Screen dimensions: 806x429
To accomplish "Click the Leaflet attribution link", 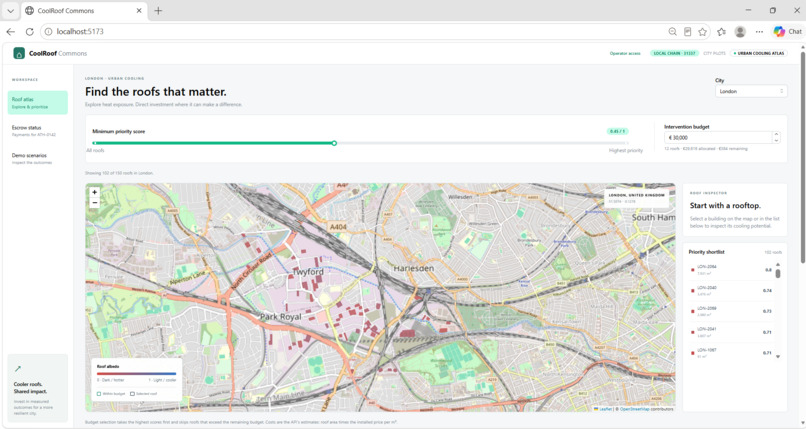I will (x=605, y=409).
